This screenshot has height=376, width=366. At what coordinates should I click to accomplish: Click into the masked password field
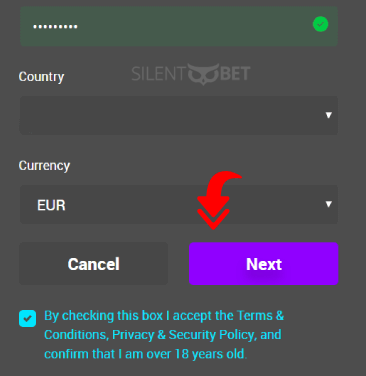click(179, 26)
